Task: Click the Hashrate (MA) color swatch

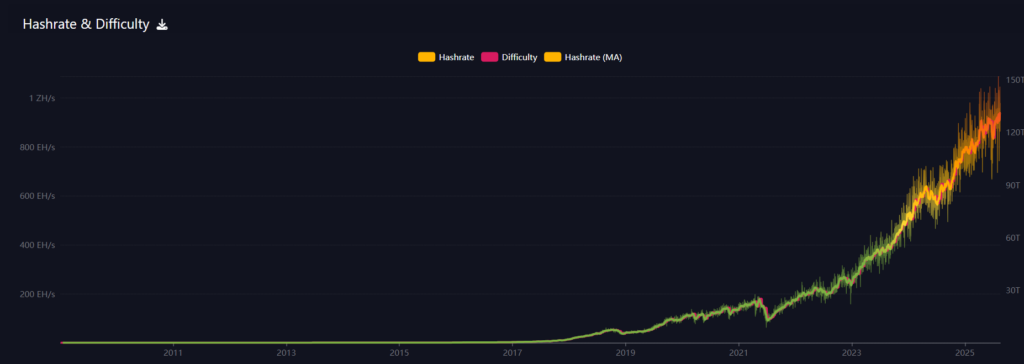Action: [x=553, y=58]
